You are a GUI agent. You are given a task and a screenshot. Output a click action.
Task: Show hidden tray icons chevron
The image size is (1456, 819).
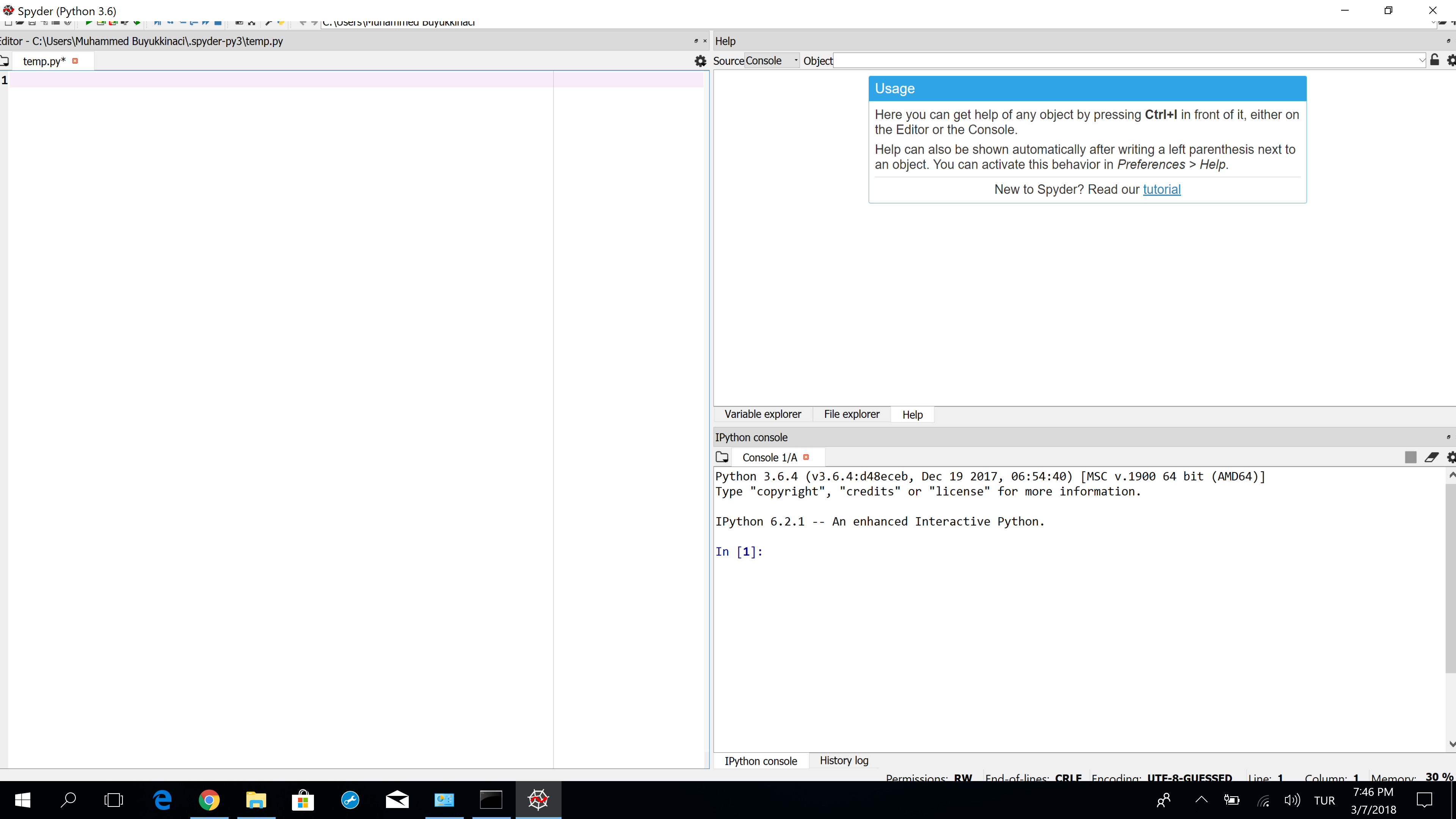point(1201,800)
